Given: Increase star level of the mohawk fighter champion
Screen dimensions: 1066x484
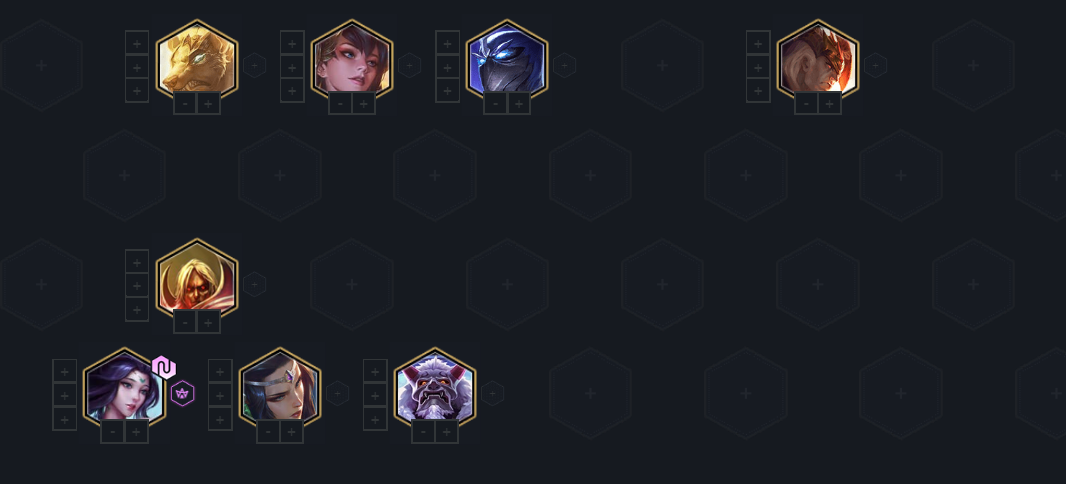Looking at the screenshot, I should [x=829, y=103].
